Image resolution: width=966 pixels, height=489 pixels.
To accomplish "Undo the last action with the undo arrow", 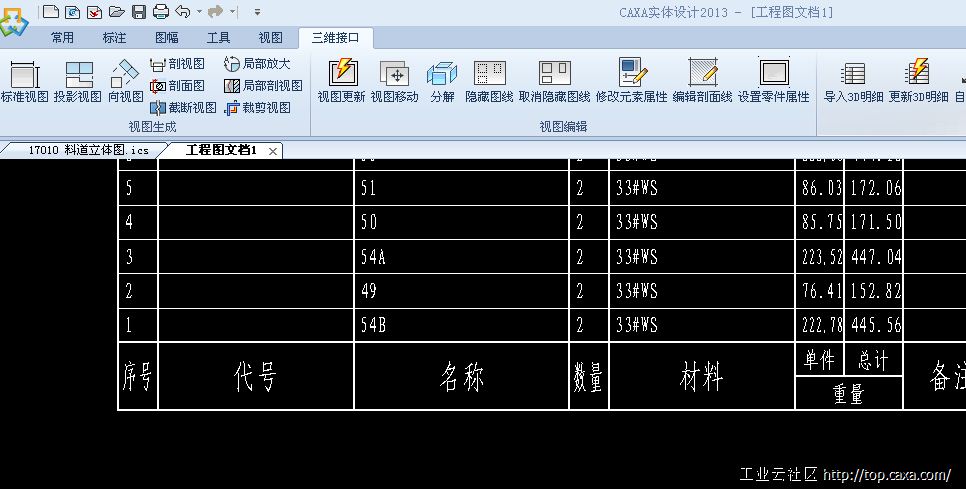I will tap(183, 11).
